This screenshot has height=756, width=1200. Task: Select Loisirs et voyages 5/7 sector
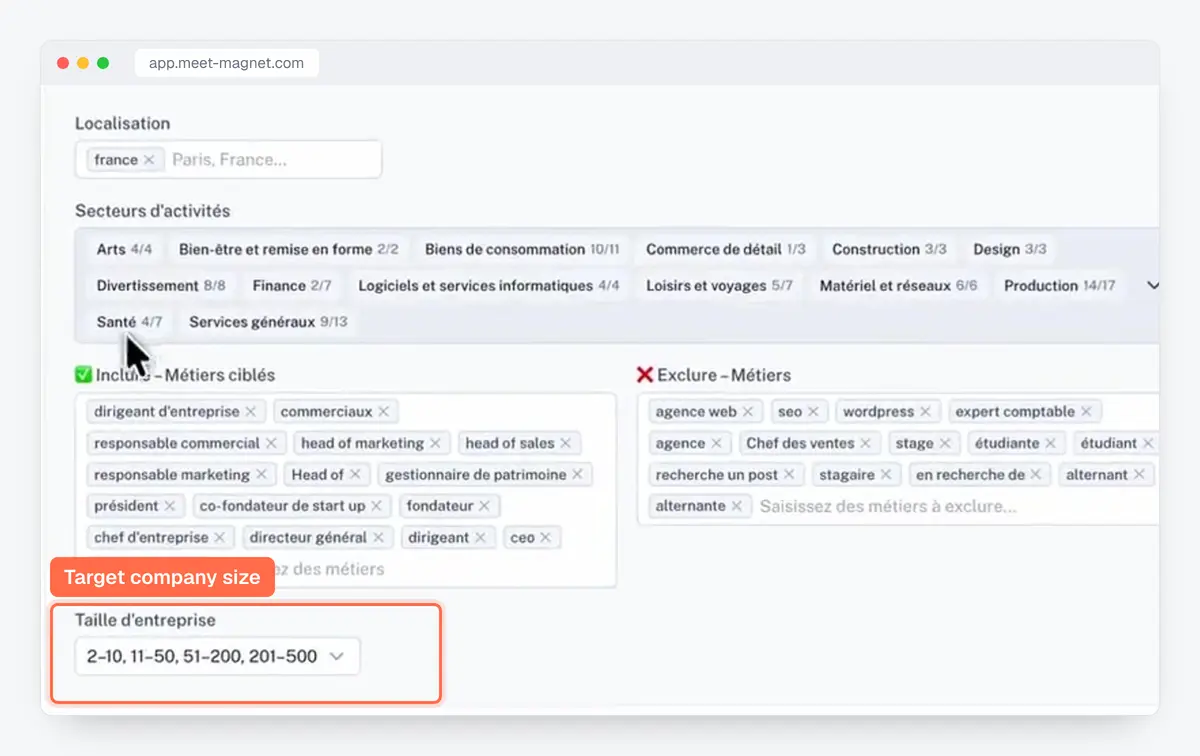(x=719, y=286)
